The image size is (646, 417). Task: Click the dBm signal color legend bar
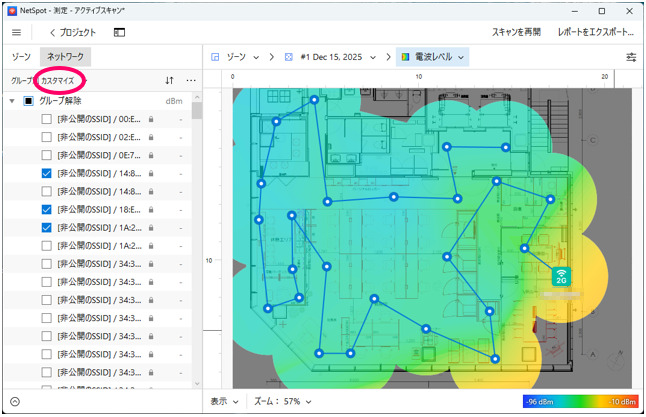point(578,401)
